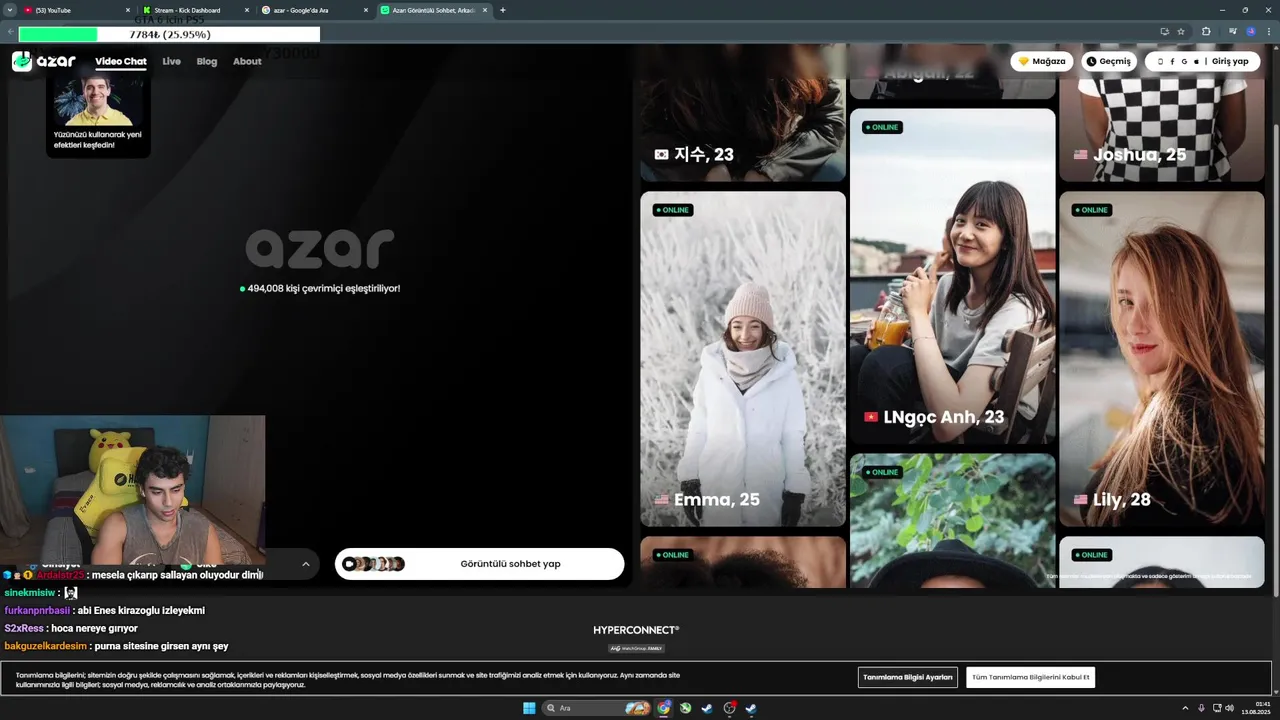Viewport: 1280px width, 720px height.
Task: Open the volume tray icon
Action: [1229, 708]
